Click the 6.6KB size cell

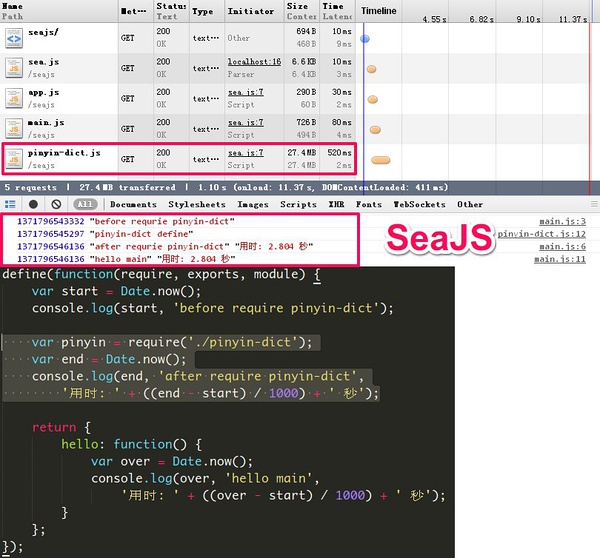click(304, 62)
